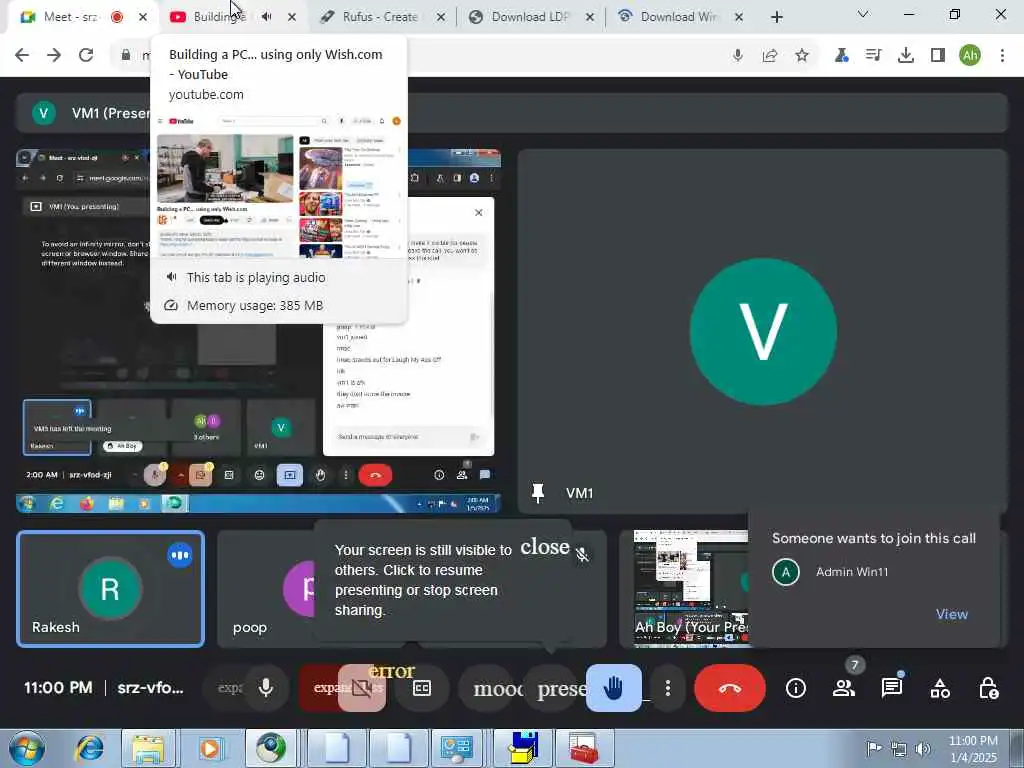Go forward in browser history

pos(54,55)
